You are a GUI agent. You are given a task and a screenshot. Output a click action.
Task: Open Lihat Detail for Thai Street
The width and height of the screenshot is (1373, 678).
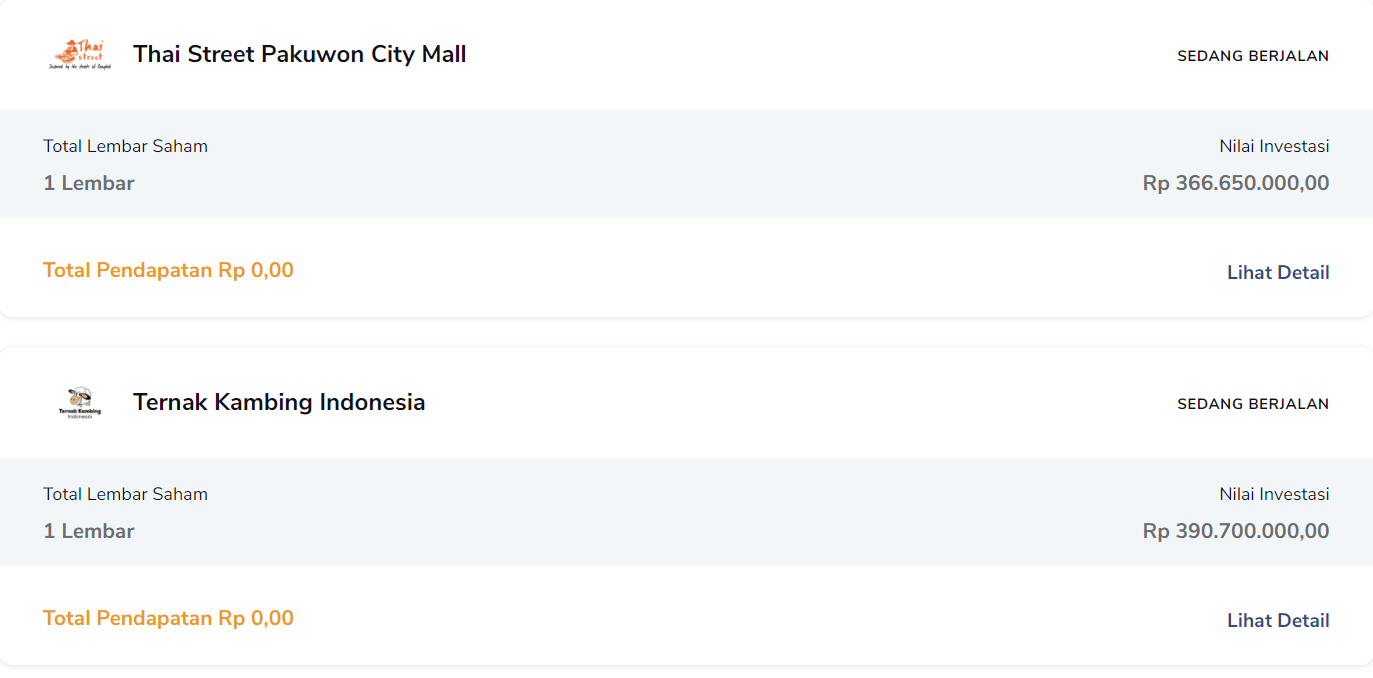[x=1278, y=272]
